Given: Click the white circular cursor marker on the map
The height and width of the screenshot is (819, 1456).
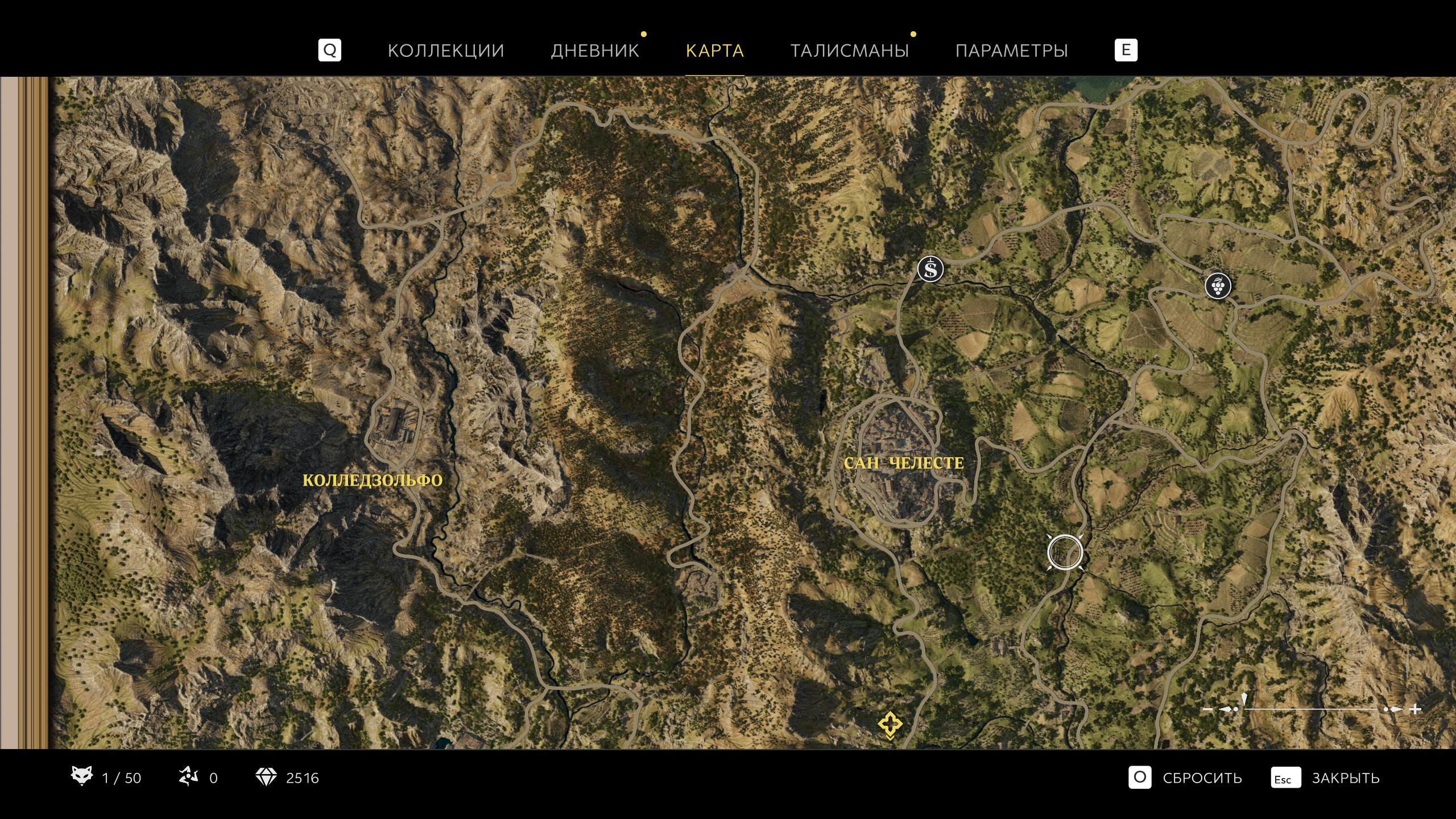Looking at the screenshot, I should click(x=1065, y=552).
